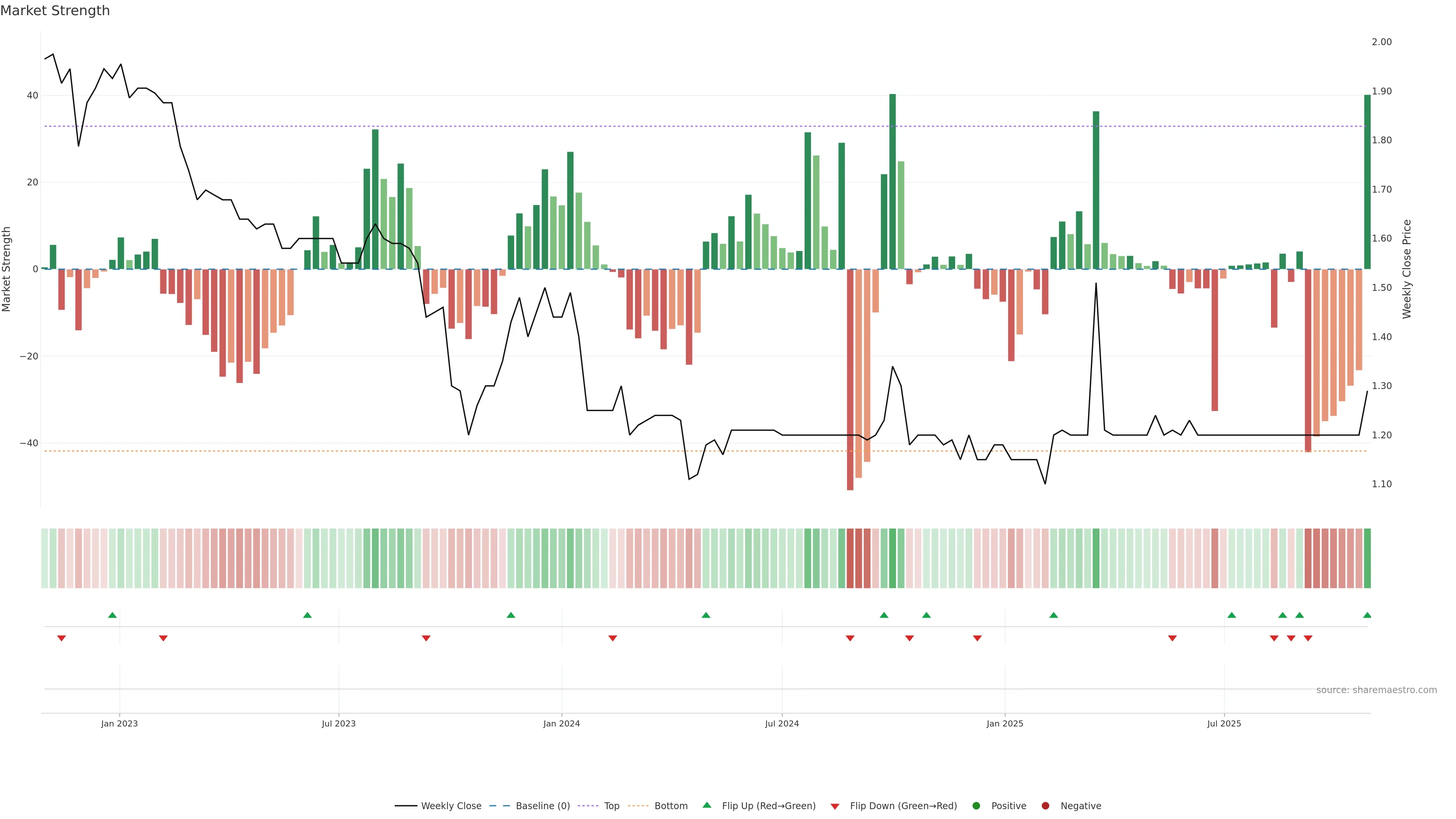Click the last green flip-up marker at far right

pos(1367,615)
